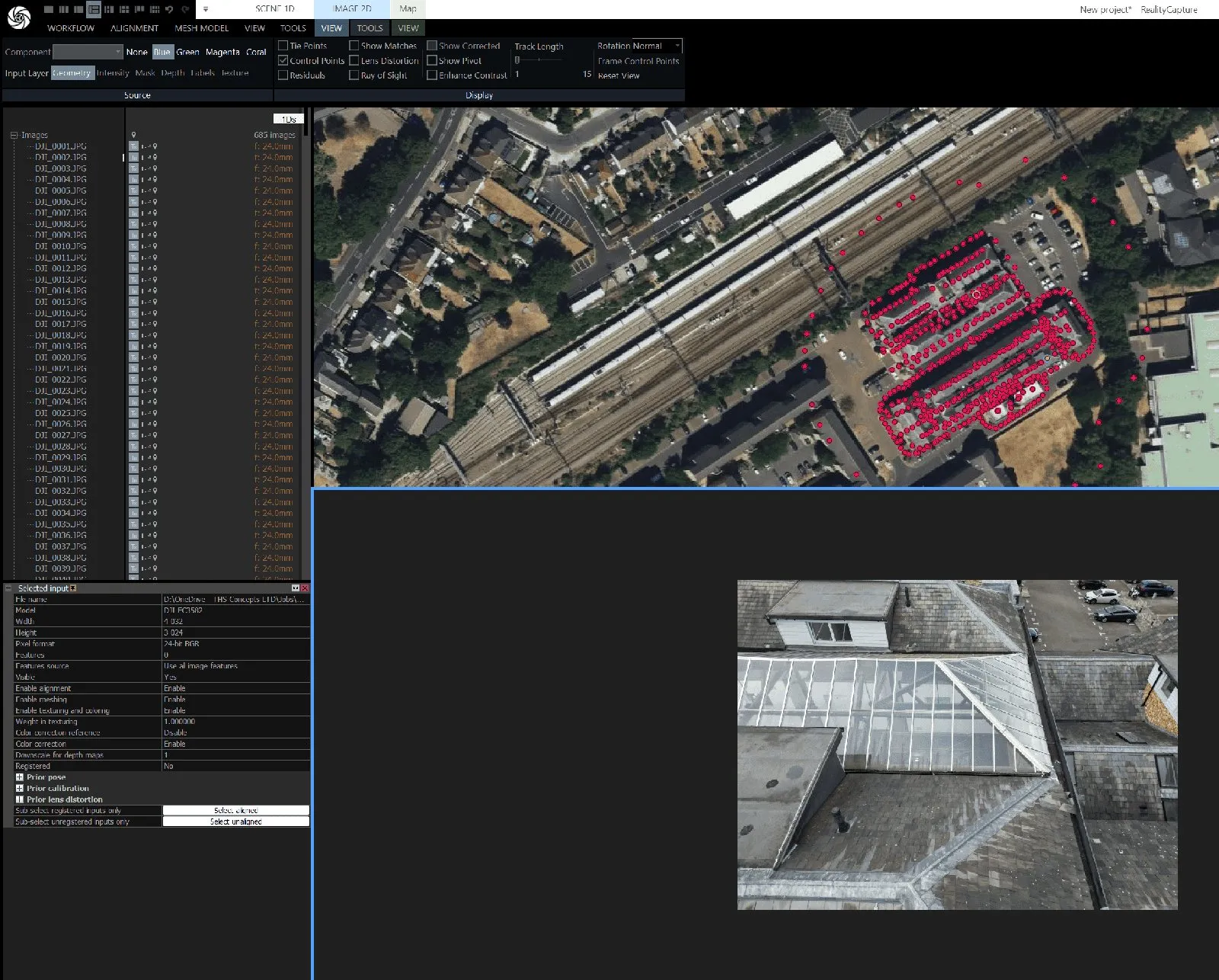The image size is (1219, 980).
Task: Select the currently highlighted split layout icon
Action: click(94, 9)
